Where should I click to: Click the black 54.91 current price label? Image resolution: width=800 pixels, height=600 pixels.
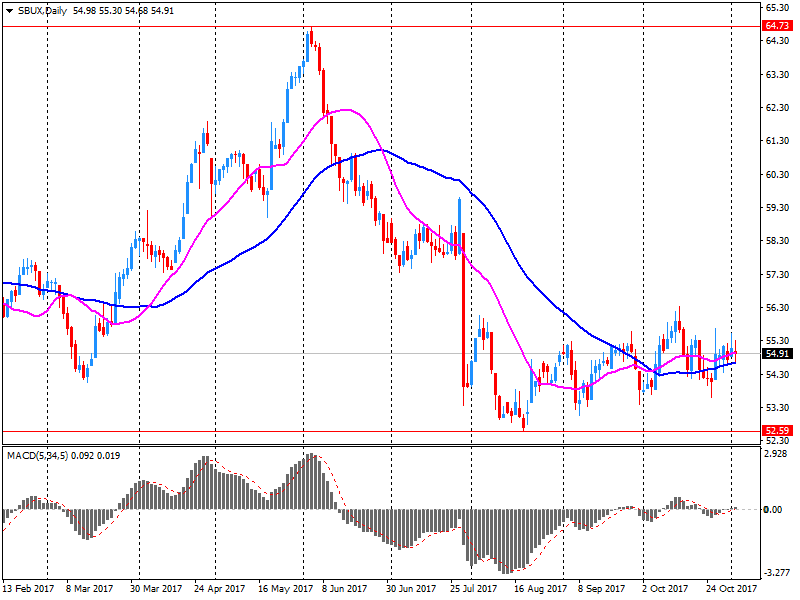pos(777,354)
